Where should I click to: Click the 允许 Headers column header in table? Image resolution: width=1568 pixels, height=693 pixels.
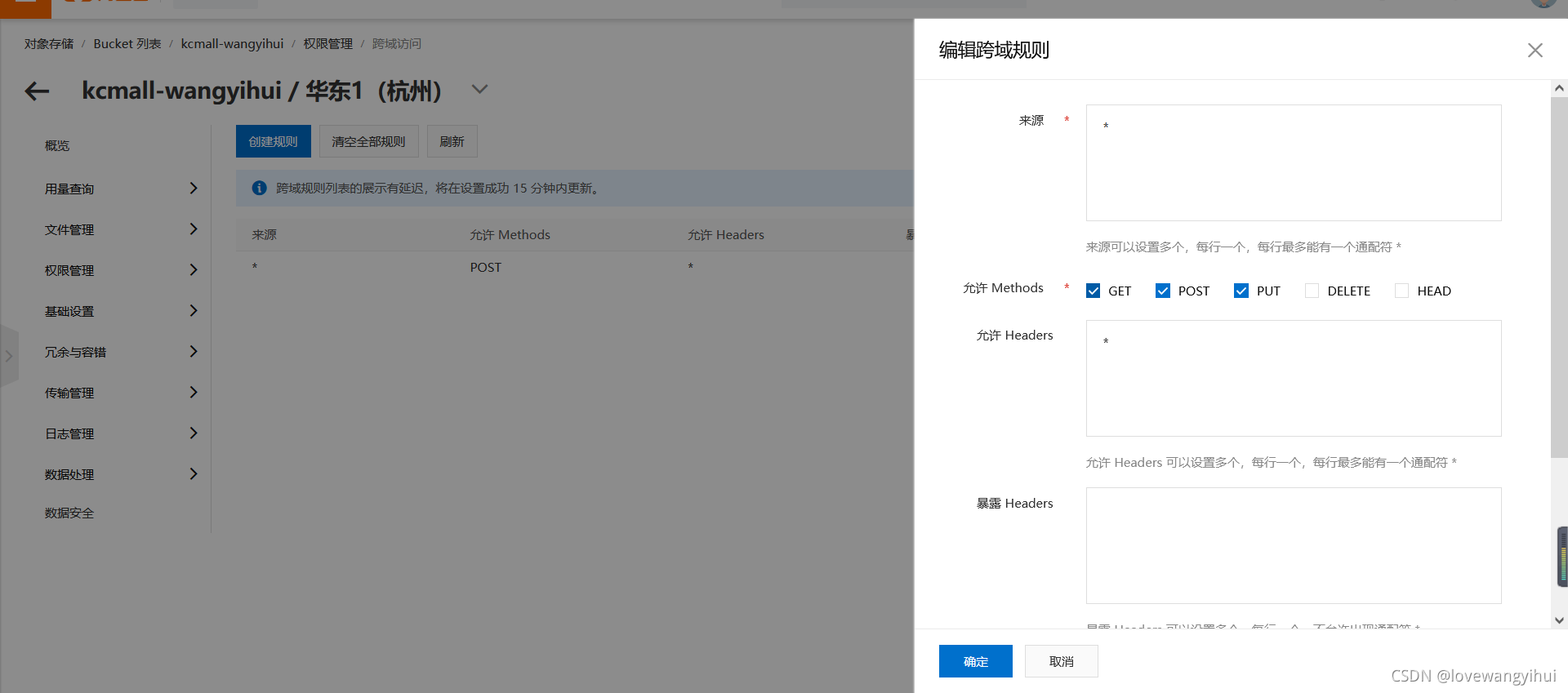(x=726, y=234)
